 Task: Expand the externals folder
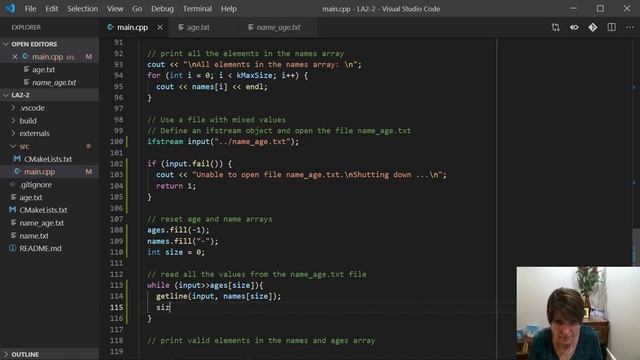pyautogui.click(x=49, y=133)
